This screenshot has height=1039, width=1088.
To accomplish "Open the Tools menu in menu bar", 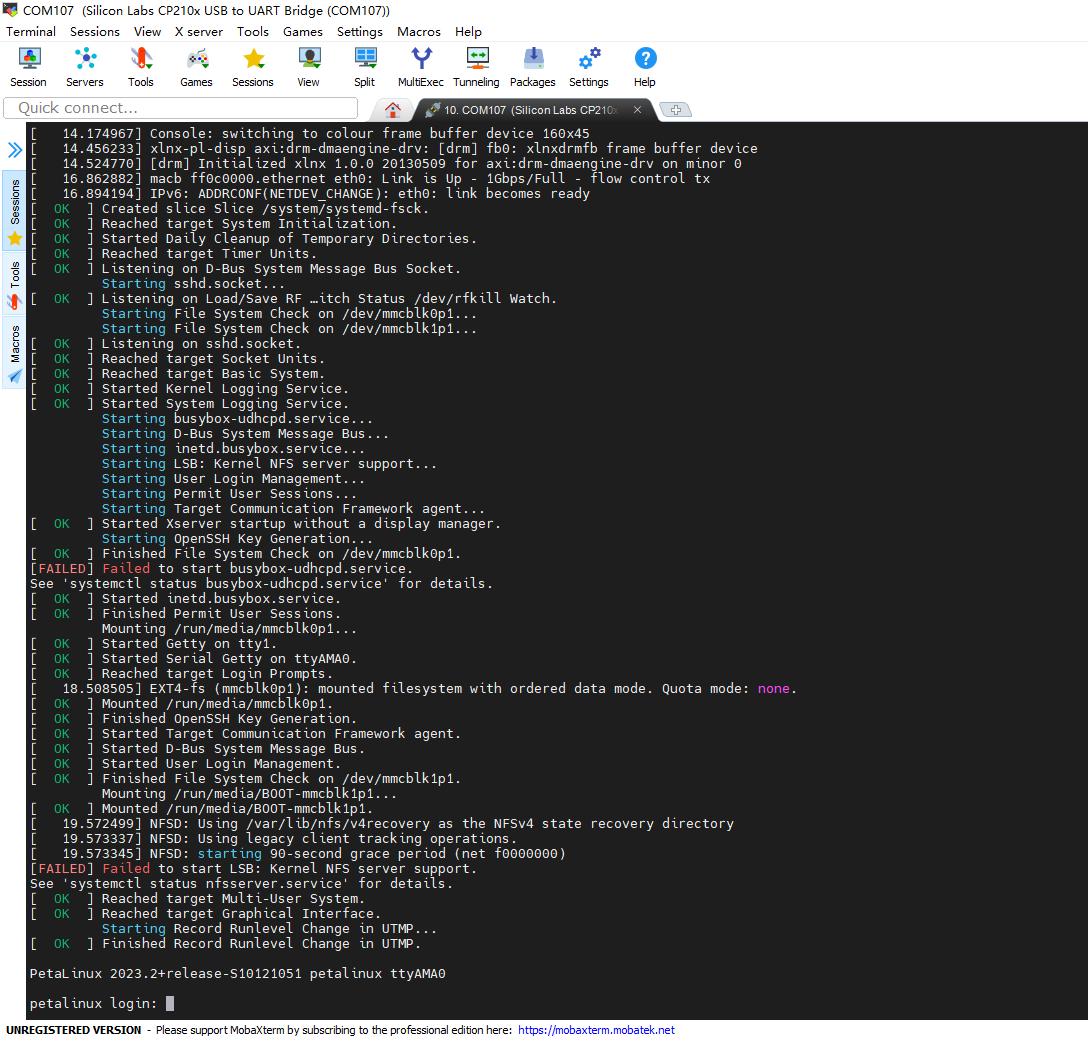I will [x=253, y=31].
